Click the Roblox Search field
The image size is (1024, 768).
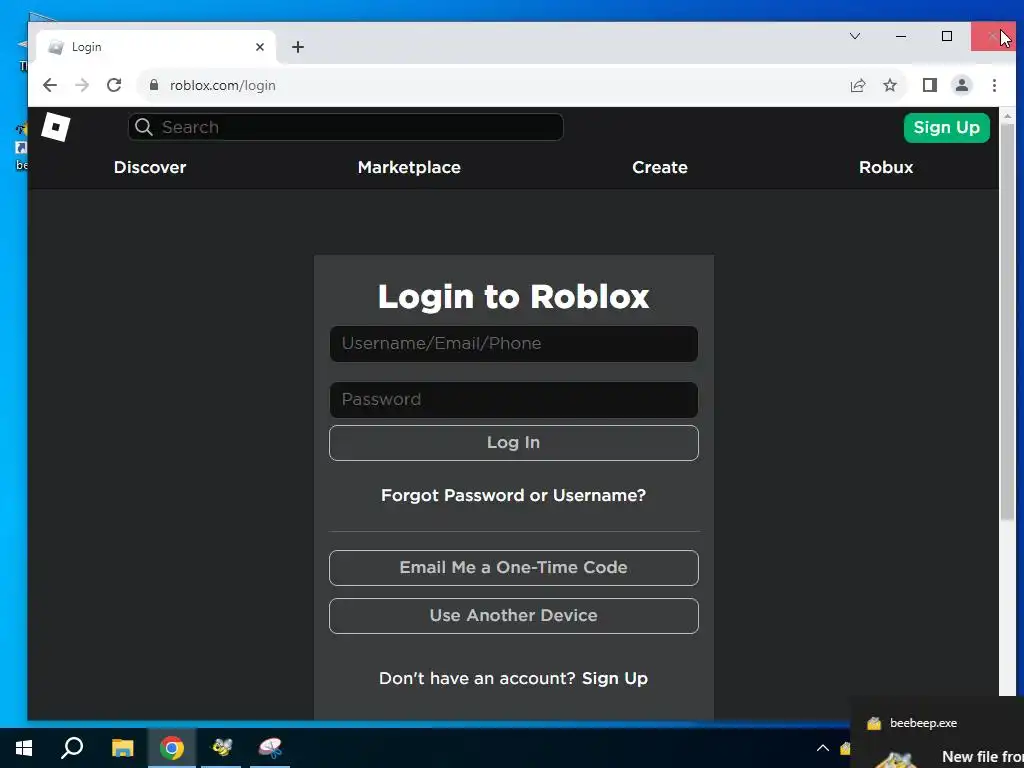pos(345,127)
